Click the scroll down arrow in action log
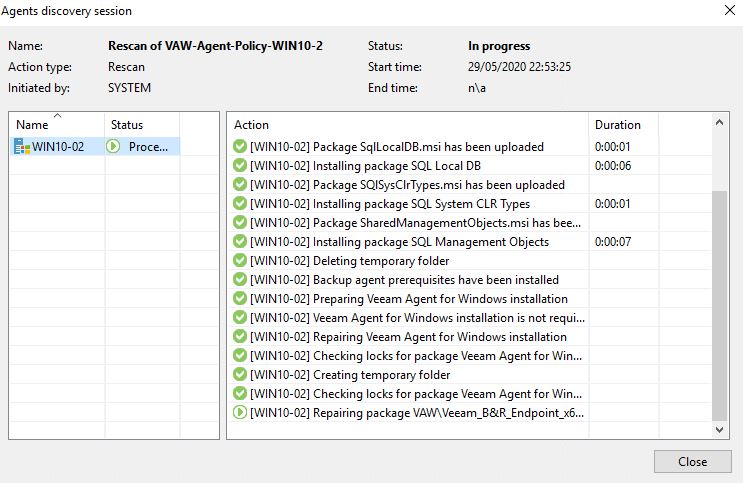 [719, 429]
